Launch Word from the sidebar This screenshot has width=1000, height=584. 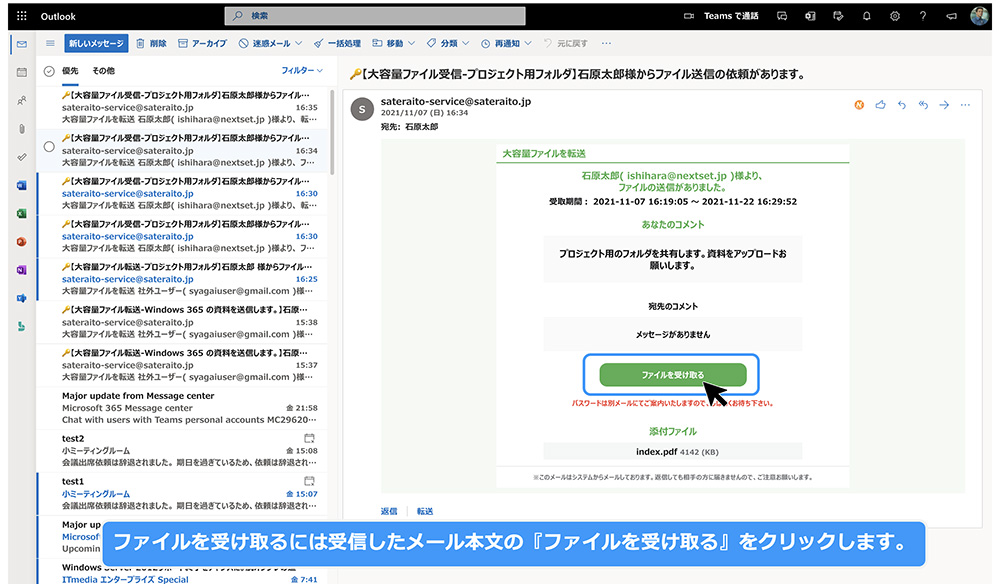pyautogui.click(x=22, y=186)
